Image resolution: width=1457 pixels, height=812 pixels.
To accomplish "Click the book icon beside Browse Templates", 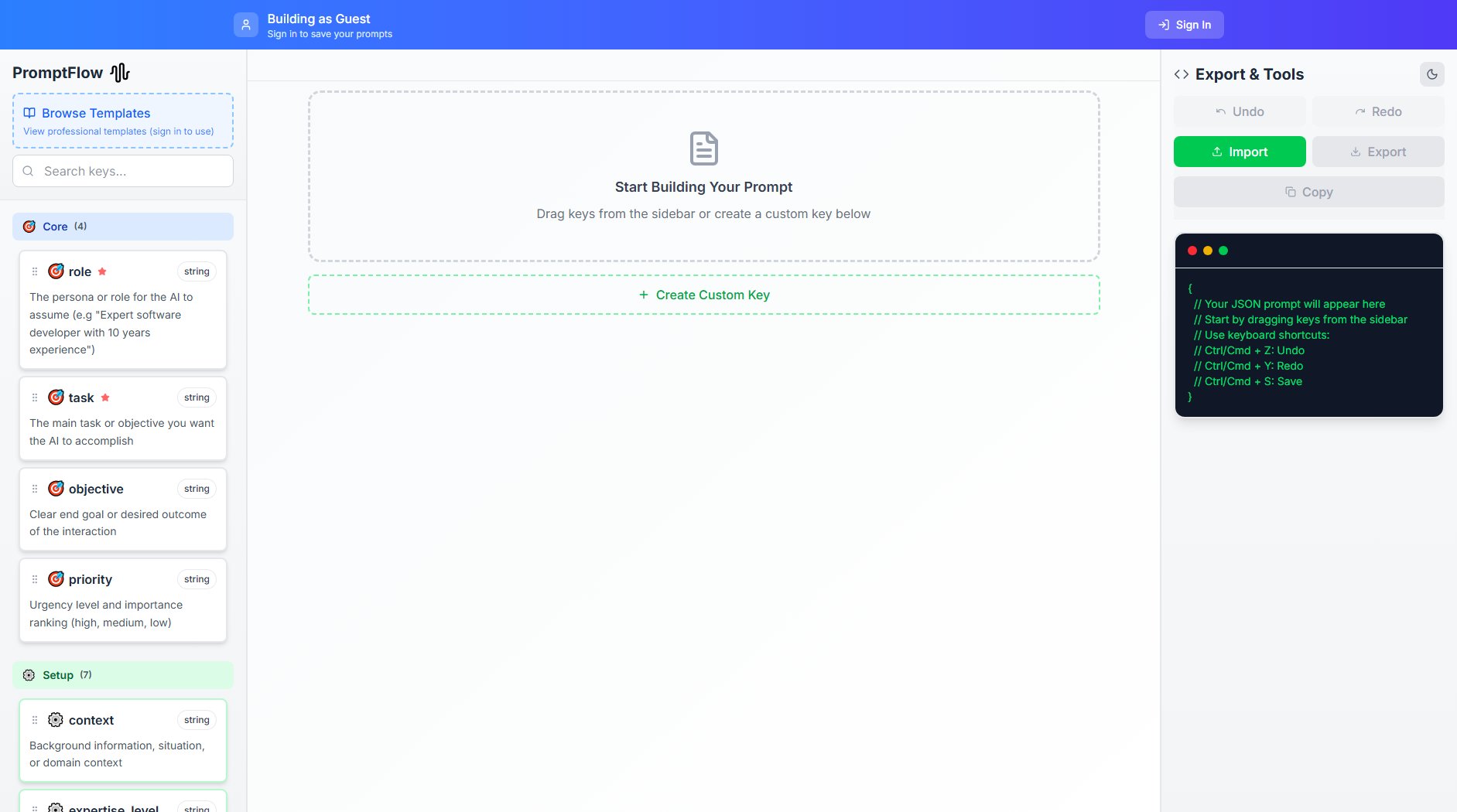I will (29, 113).
